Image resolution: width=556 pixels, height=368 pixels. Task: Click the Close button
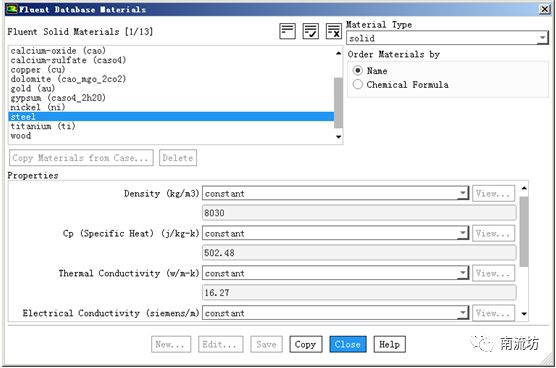(x=348, y=344)
